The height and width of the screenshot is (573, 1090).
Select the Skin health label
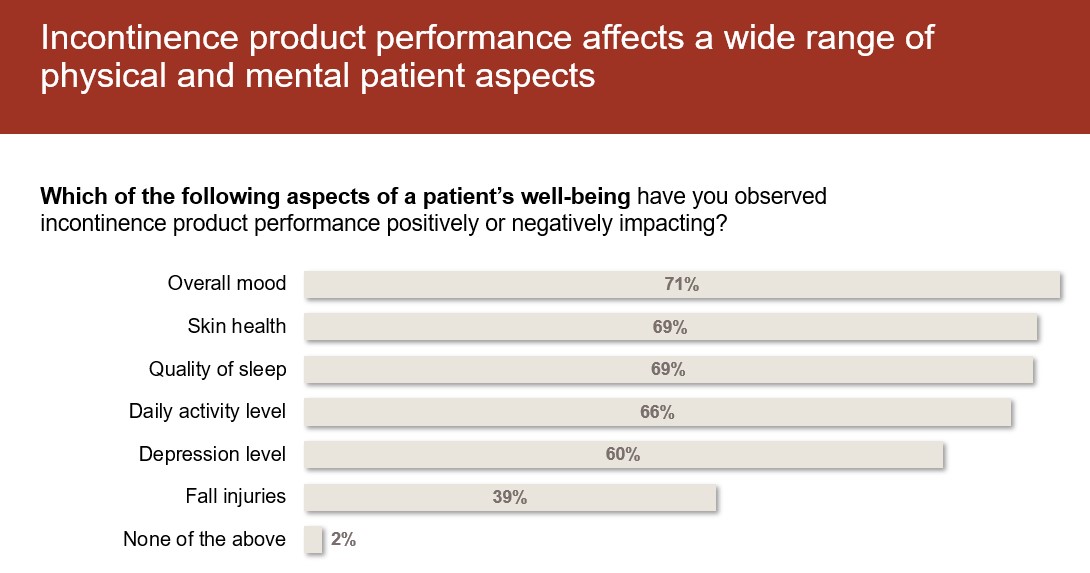pyautogui.click(x=236, y=327)
